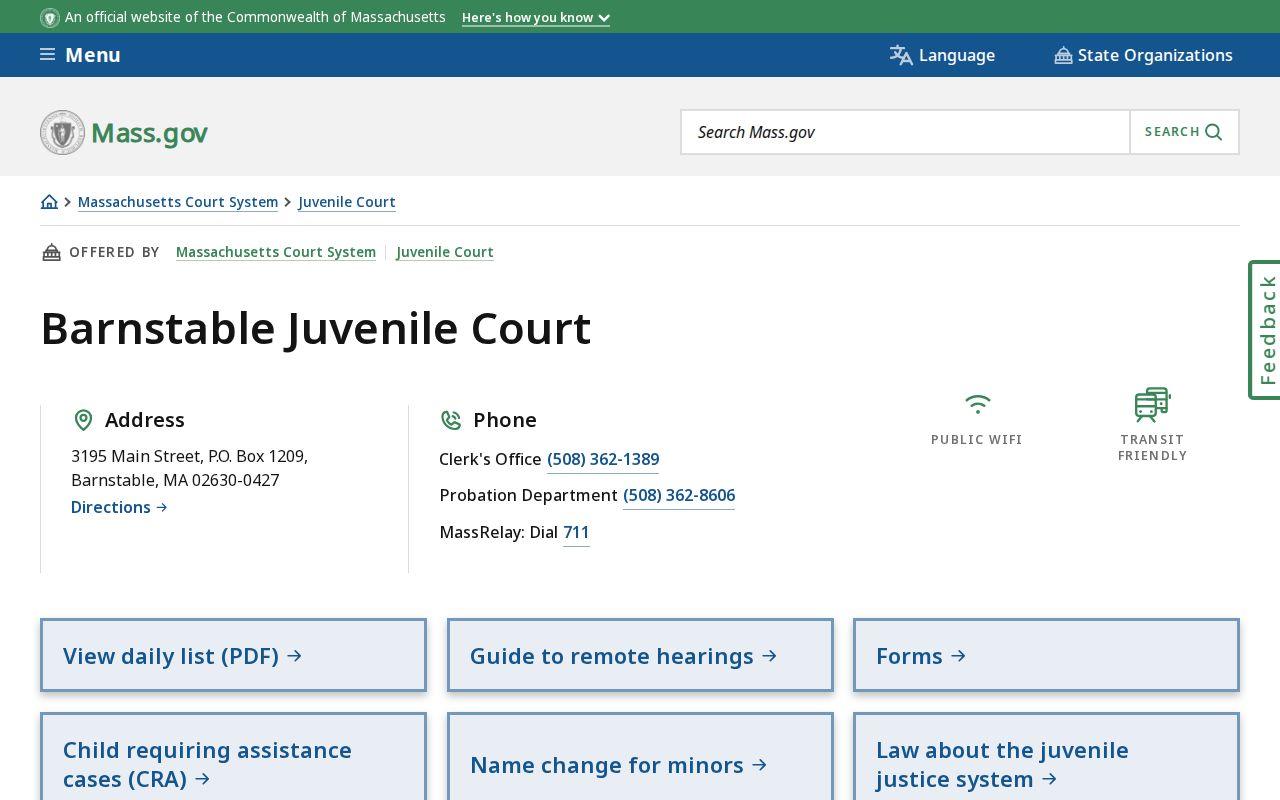Screen dimensions: 1280x800
Task: Open the hamburger Menu icon
Action: (x=47, y=55)
